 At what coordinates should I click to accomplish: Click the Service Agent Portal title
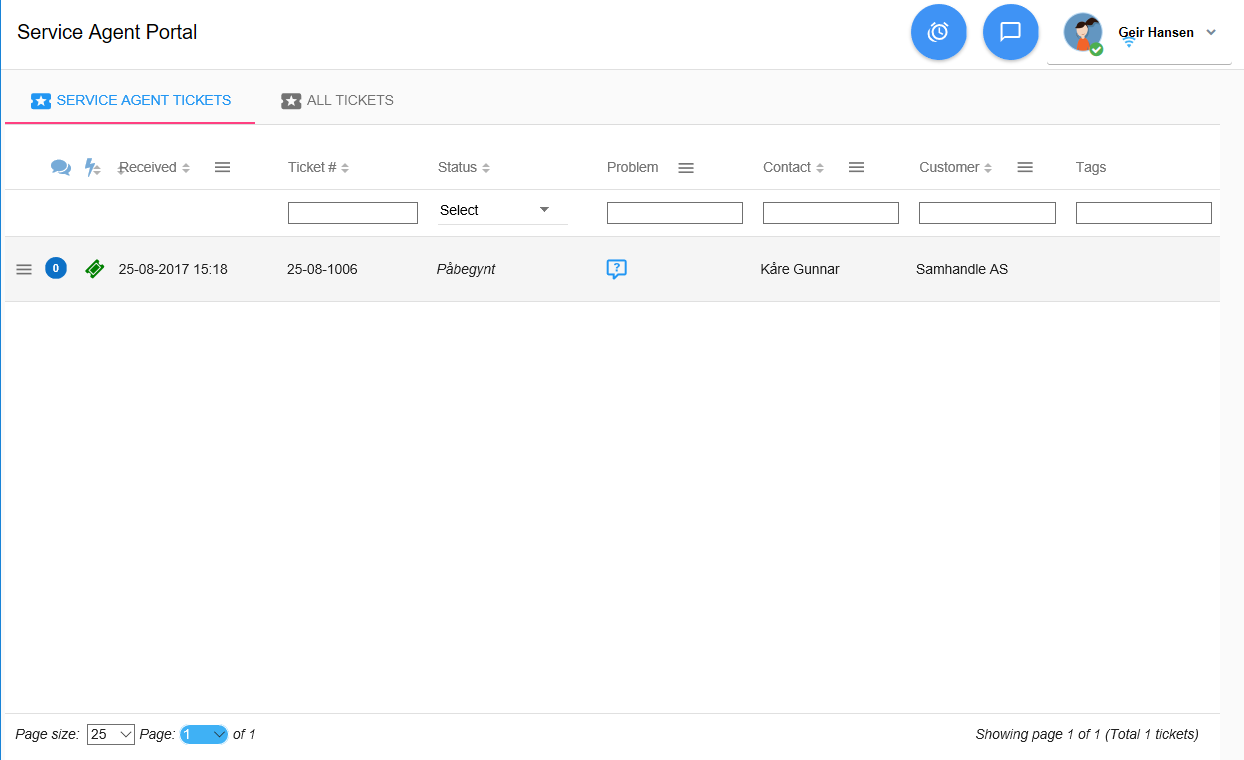coord(107,32)
